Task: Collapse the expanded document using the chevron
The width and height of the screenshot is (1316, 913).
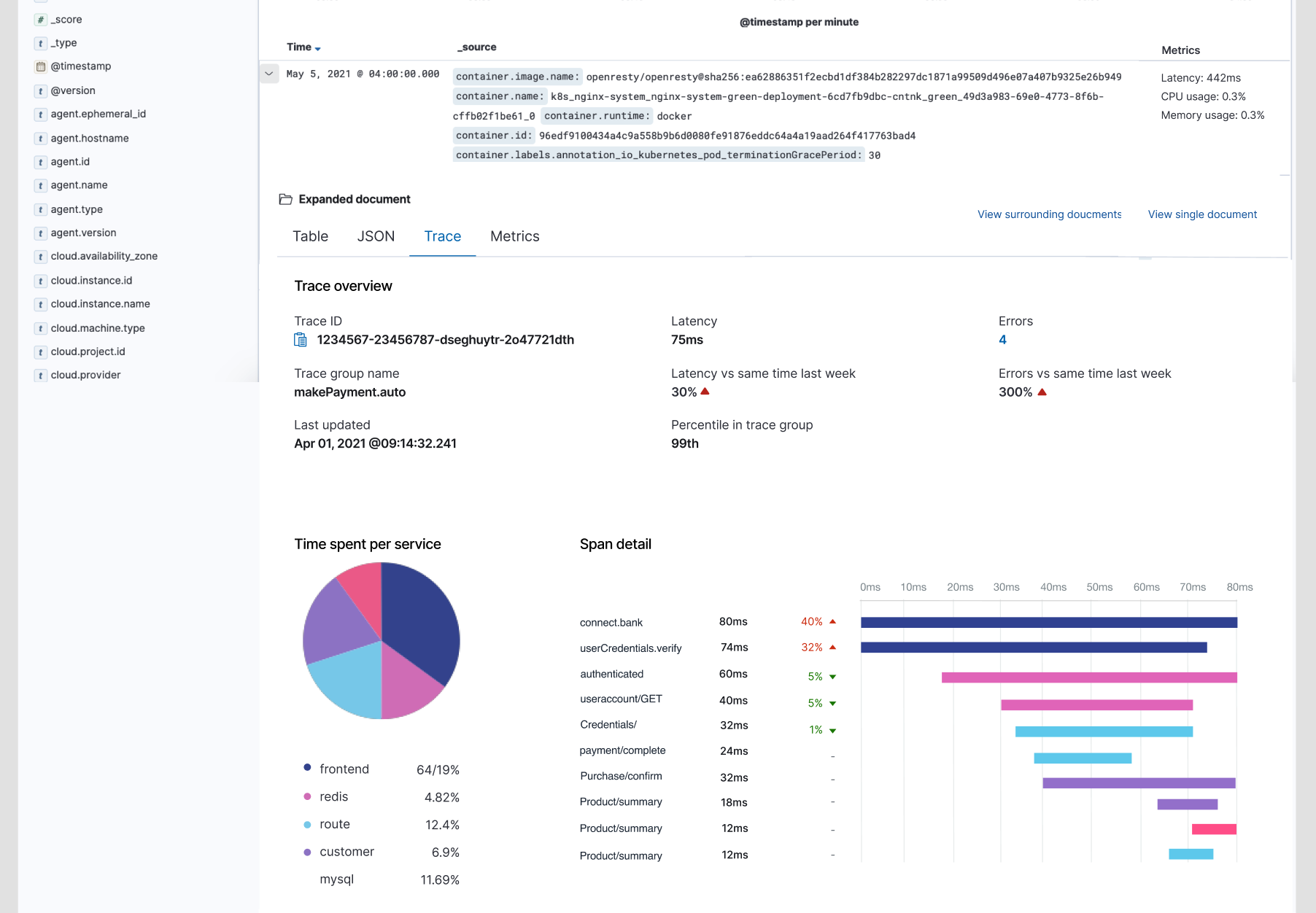Action: click(268, 74)
